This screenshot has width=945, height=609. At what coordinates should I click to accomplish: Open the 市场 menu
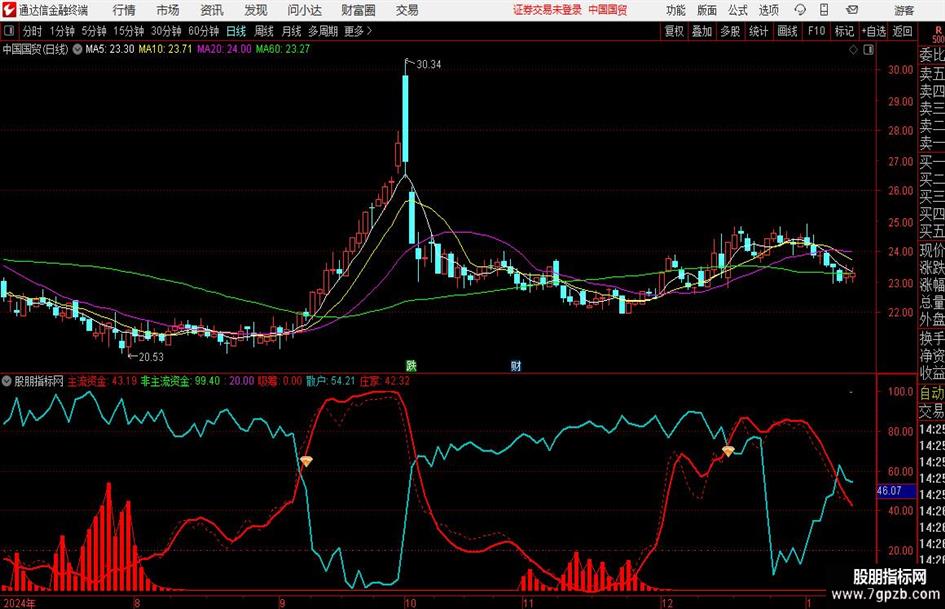pyautogui.click(x=168, y=10)
